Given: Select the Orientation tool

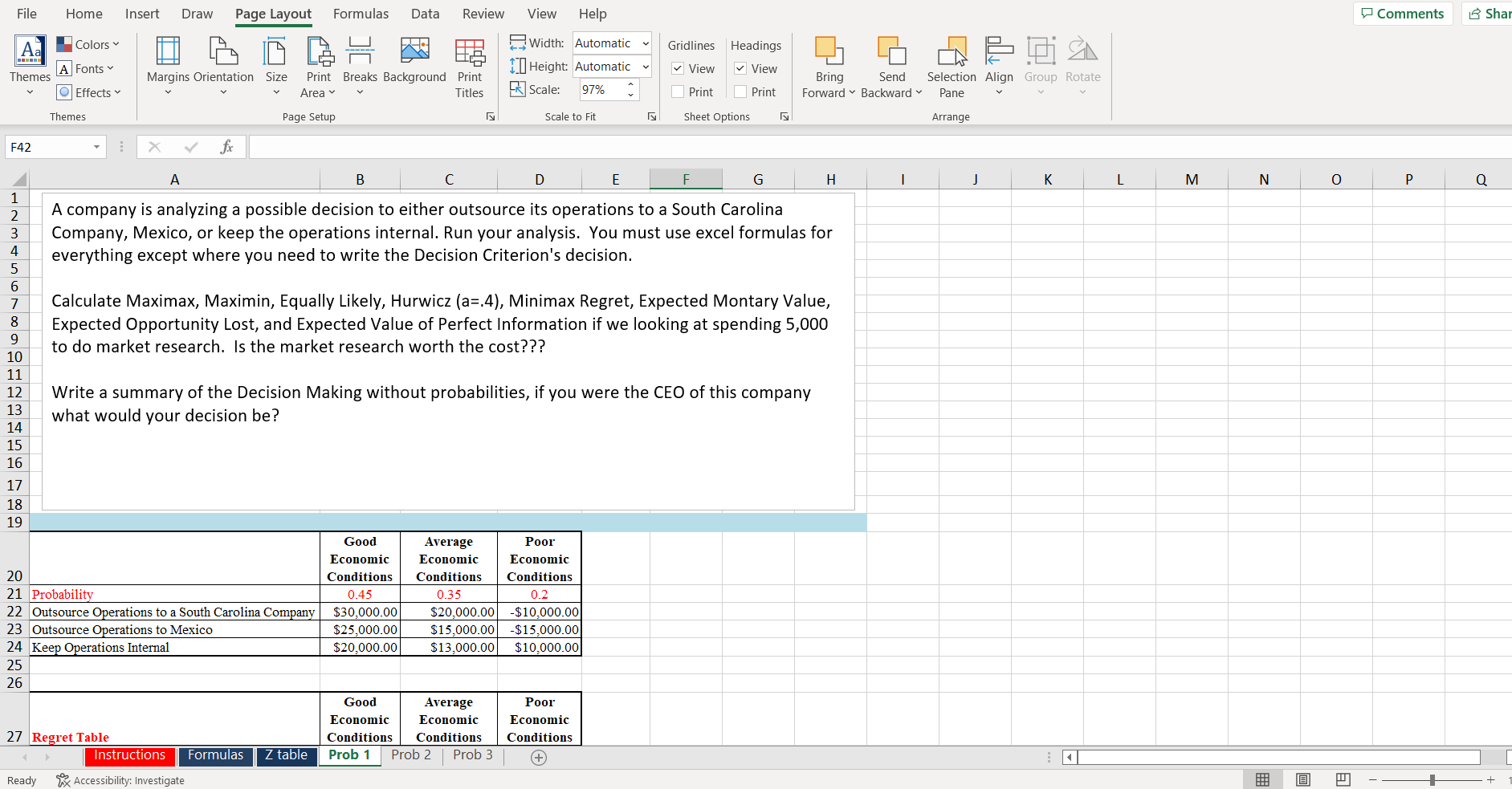Looking at the screenshot, I should click(223, 67).
